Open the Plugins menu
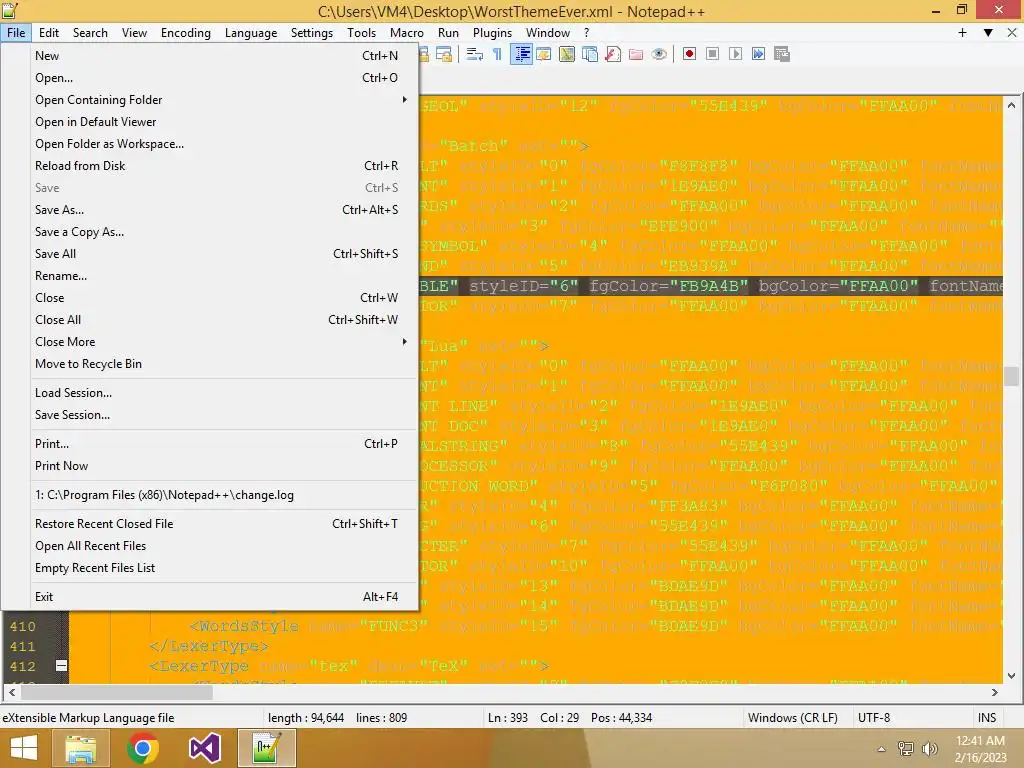1024x768 pixels. 492,33
